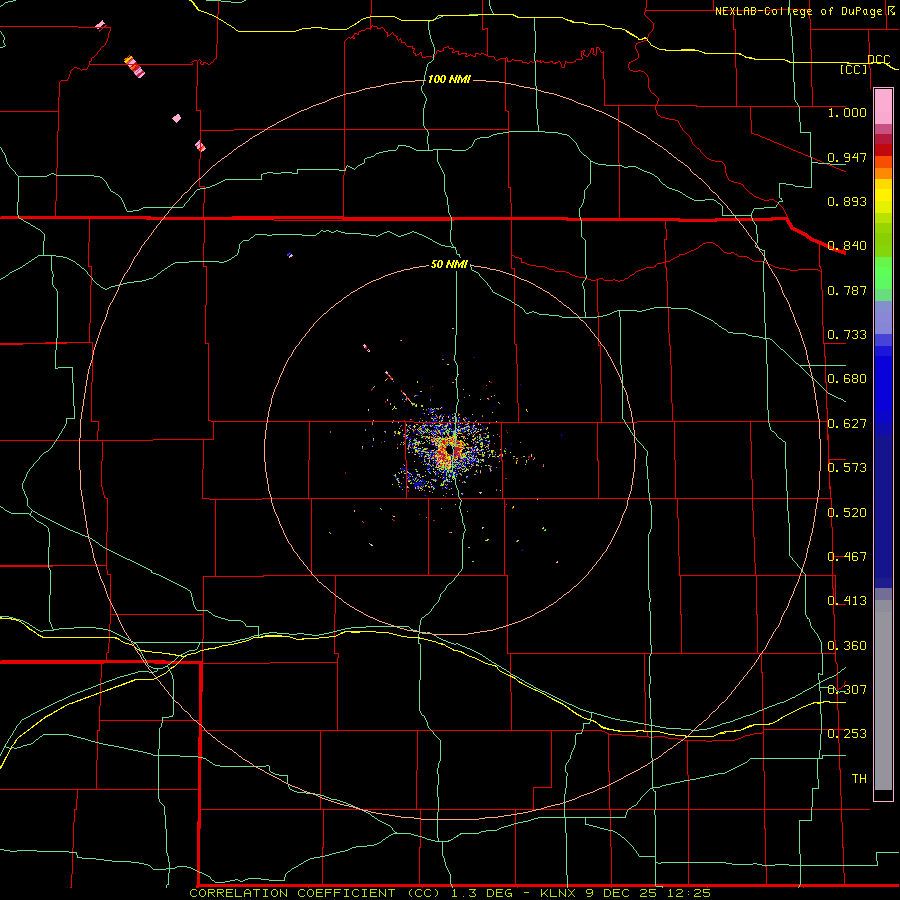Pick the lavender segment of the color bar
Image resolution: width=900 pixels, height=900 pixels.
click(883, 317)
